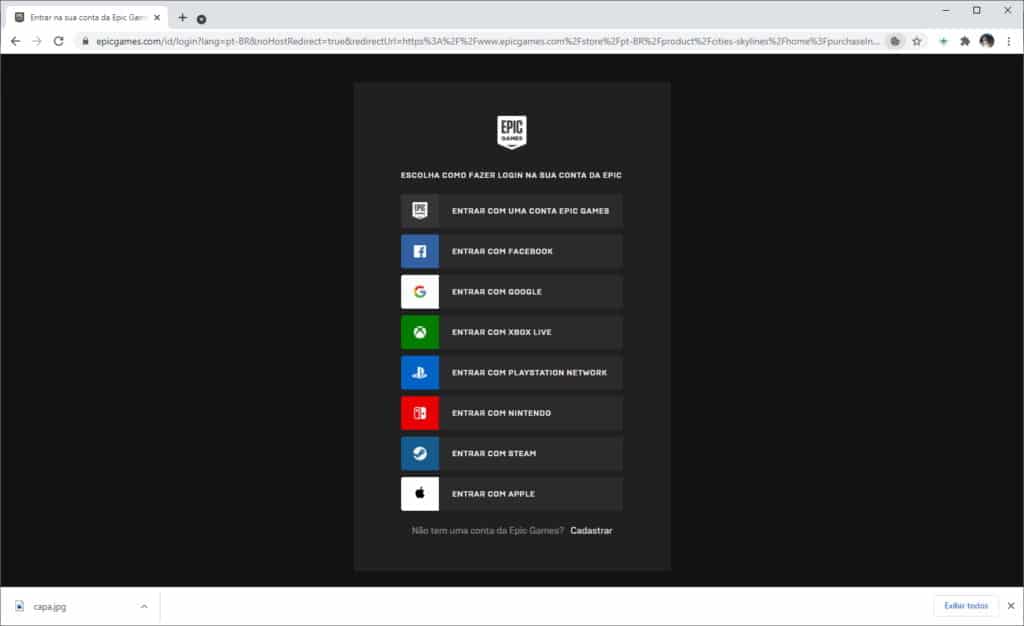Click the Nintendo Switch logo icon
The width and height of the screenshot is (1024, 626).
click(x=420, y=413)
